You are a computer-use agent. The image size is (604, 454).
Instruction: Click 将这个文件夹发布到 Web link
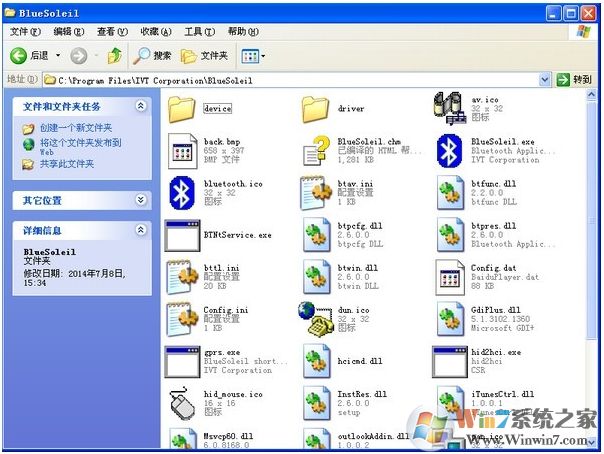81,147
